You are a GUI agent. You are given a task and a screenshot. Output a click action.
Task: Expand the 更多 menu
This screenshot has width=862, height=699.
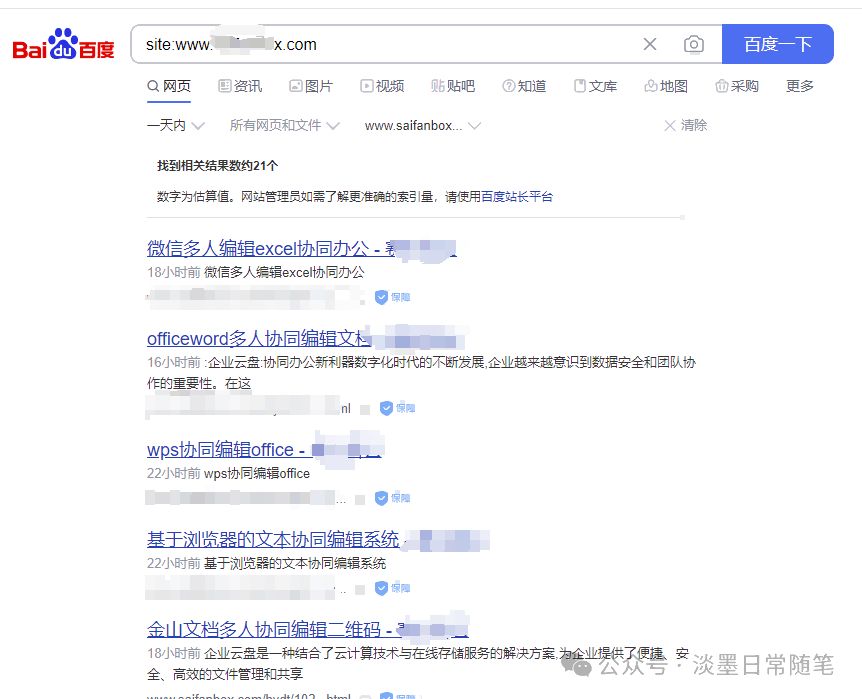click(799, 86)
